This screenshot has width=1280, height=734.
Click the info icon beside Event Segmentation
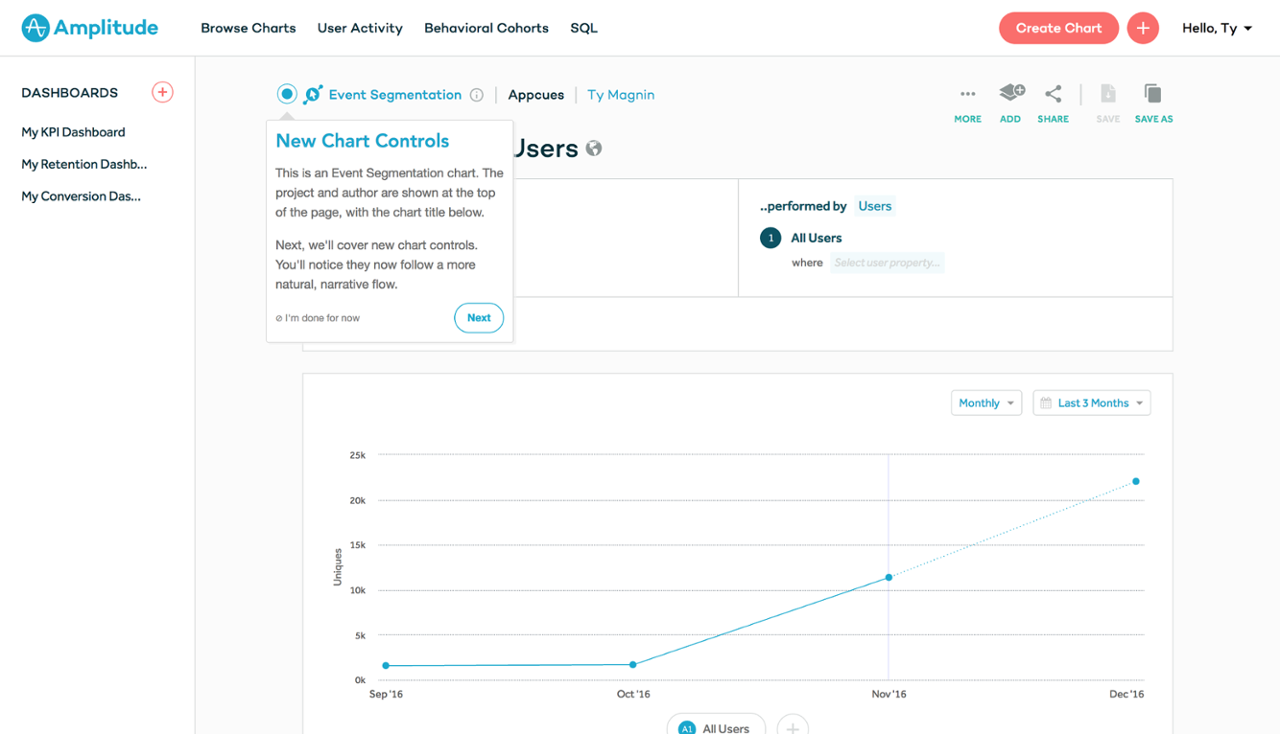point(477,95)
